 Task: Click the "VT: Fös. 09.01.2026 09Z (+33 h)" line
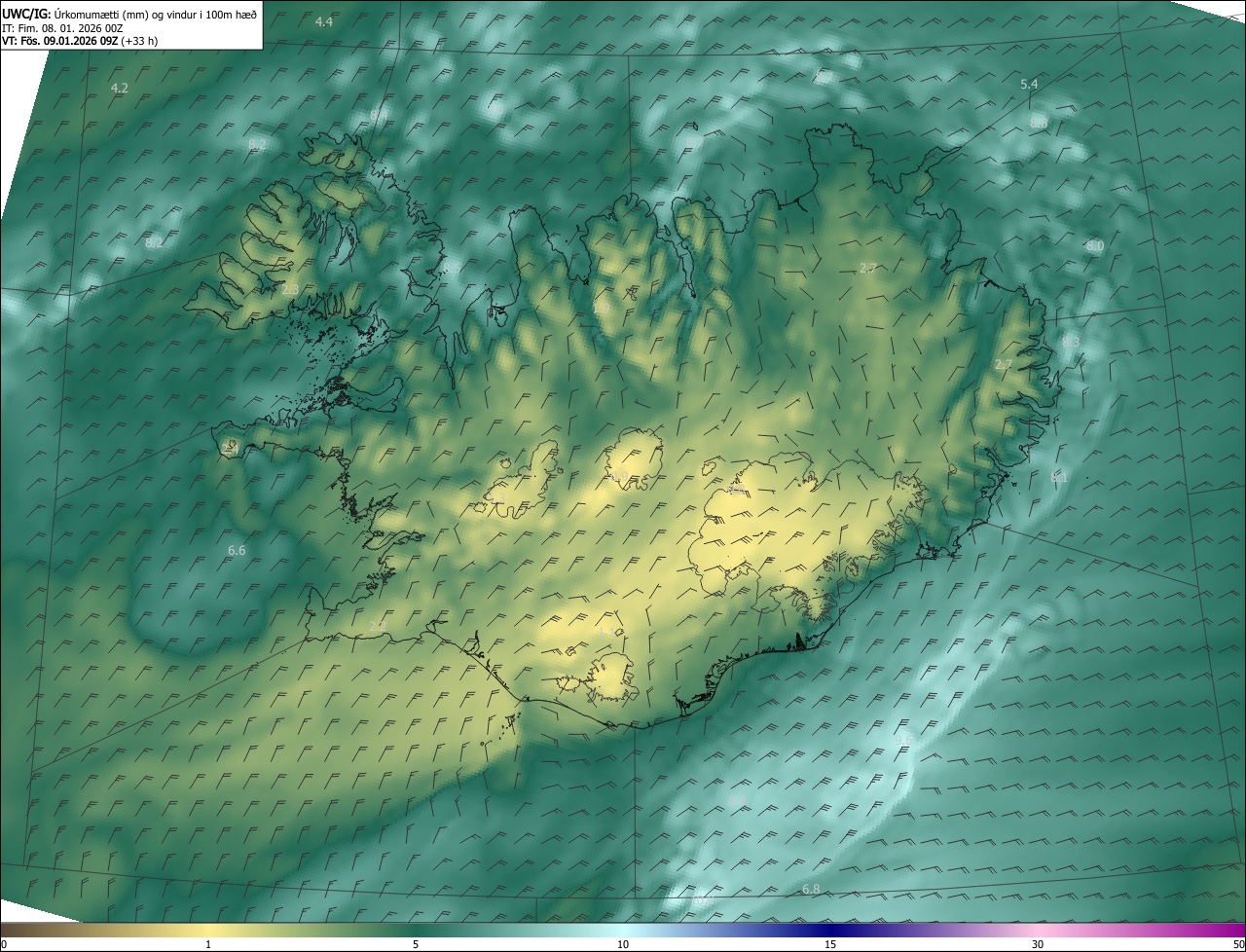point(80,41)
